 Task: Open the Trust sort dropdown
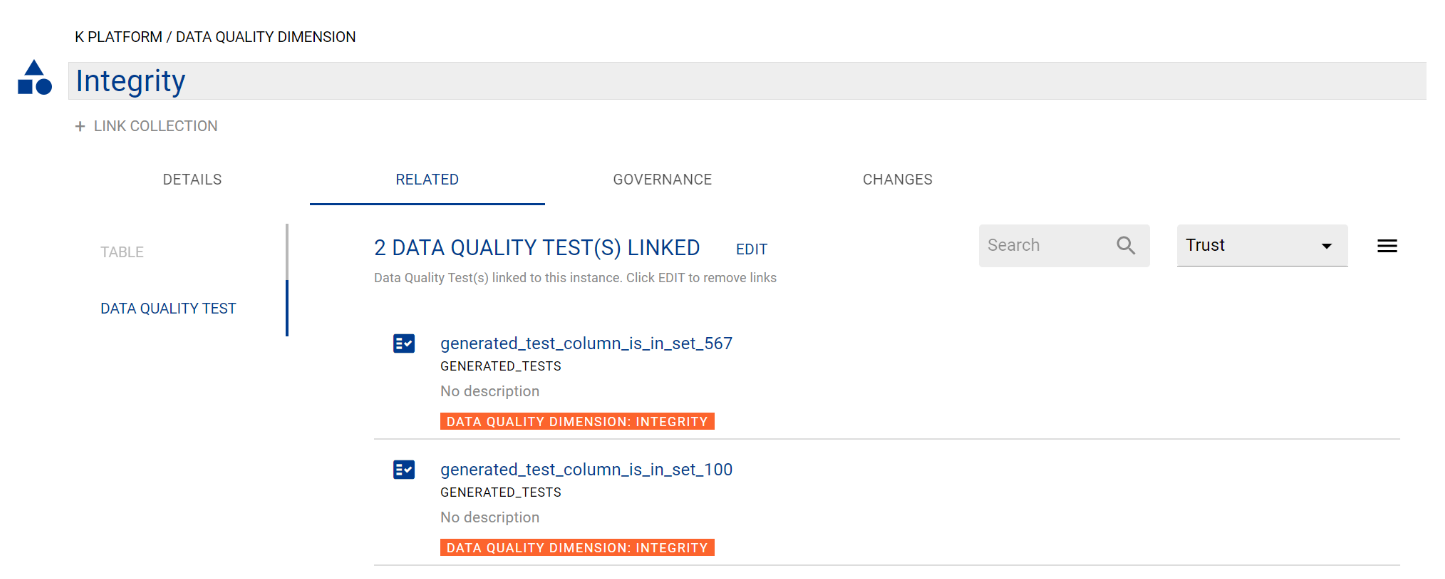[x=1260, y=246]
